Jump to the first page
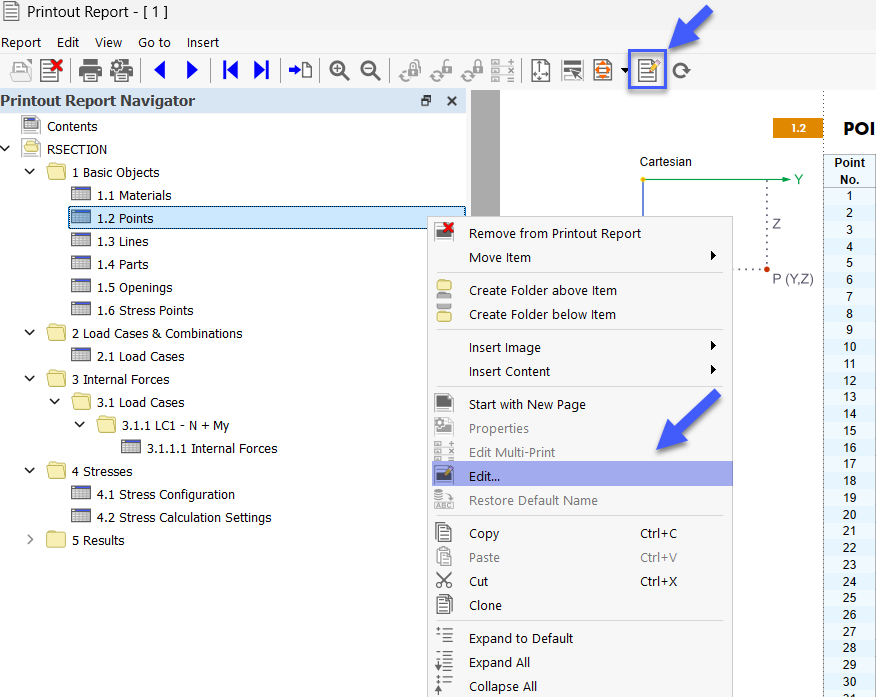The image size is (876, 697). click(230, 70)
